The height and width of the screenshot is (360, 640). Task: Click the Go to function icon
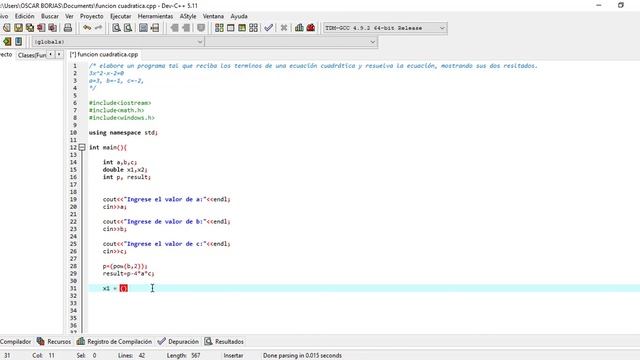click(x=143, y=28)
